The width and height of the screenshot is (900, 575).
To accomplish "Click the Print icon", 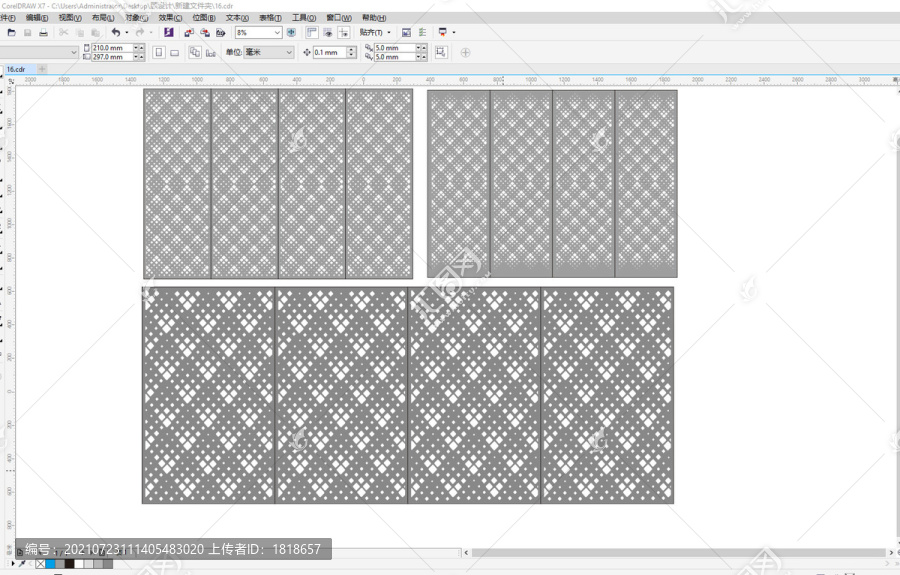I will [x=44, y=33].
